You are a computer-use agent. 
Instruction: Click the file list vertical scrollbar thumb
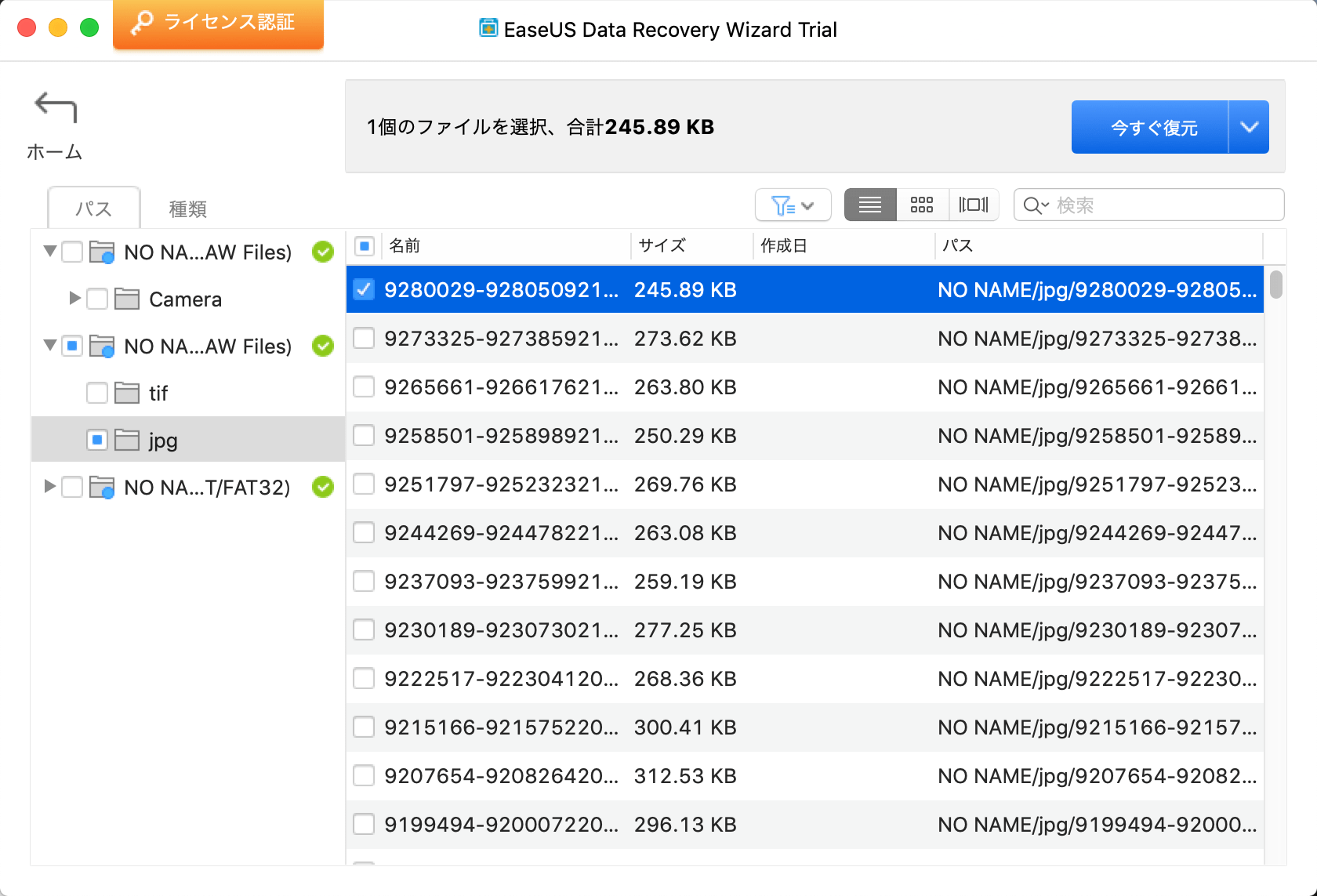[1276, 284]
